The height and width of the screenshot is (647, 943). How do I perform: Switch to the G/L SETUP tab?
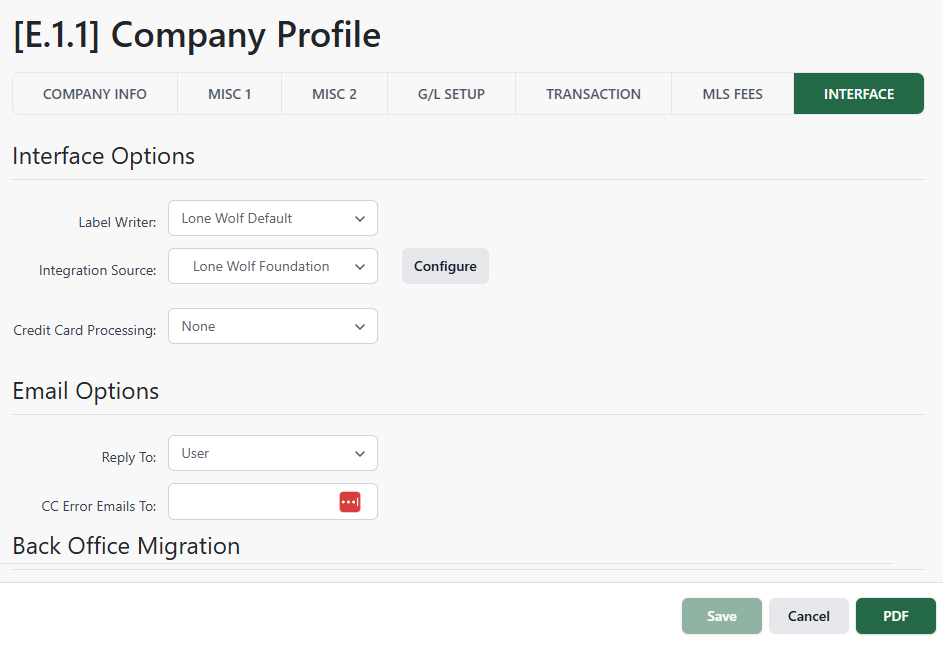[450, 93]
